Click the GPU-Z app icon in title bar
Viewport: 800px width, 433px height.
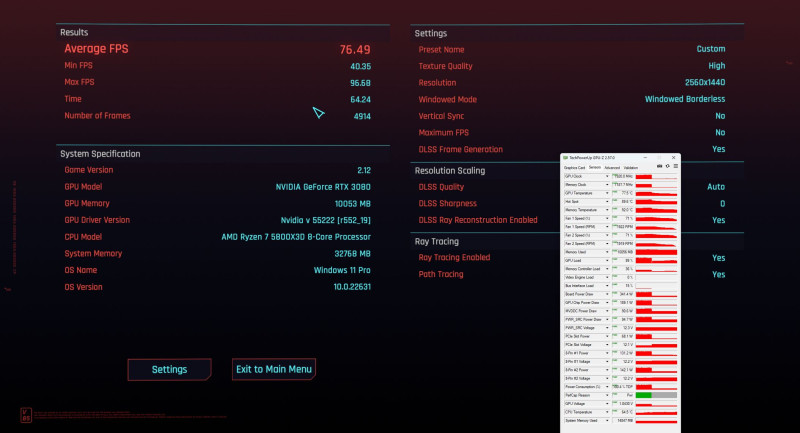(x=565, y=158)
